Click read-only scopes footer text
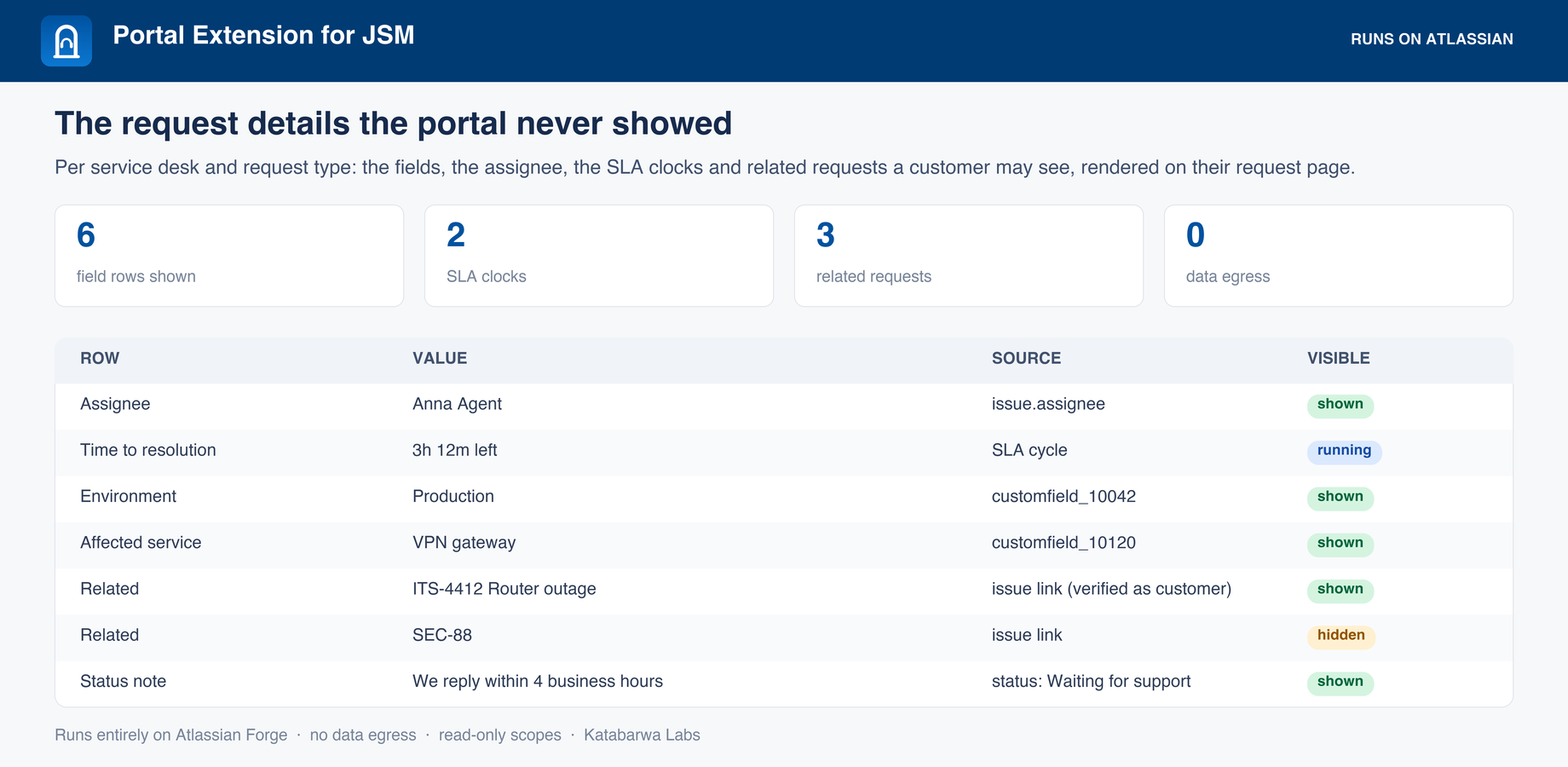1568x767 pixels. (x=500, y=735)
